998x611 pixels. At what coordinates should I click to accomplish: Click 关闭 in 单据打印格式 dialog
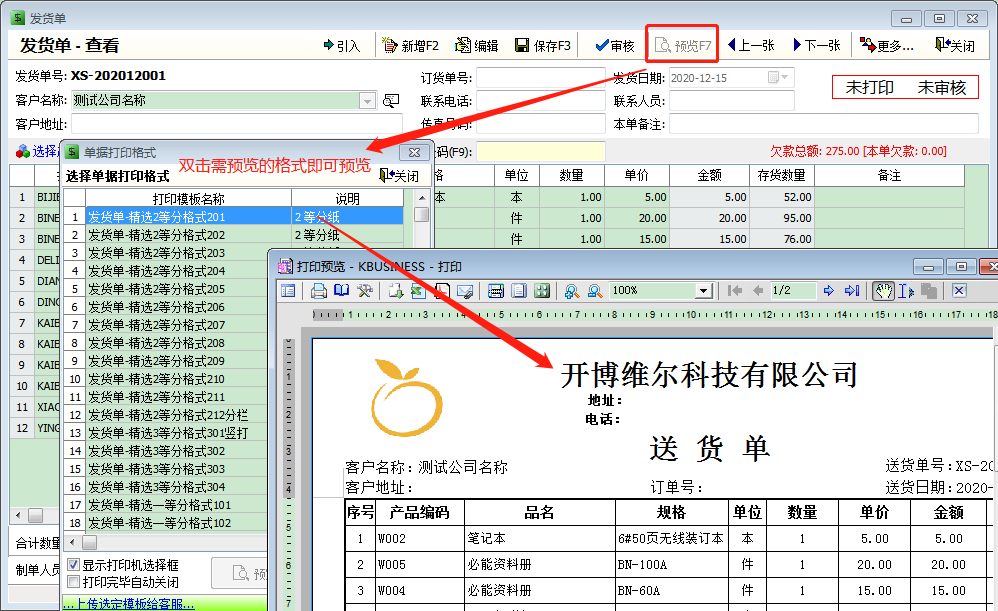399,176
